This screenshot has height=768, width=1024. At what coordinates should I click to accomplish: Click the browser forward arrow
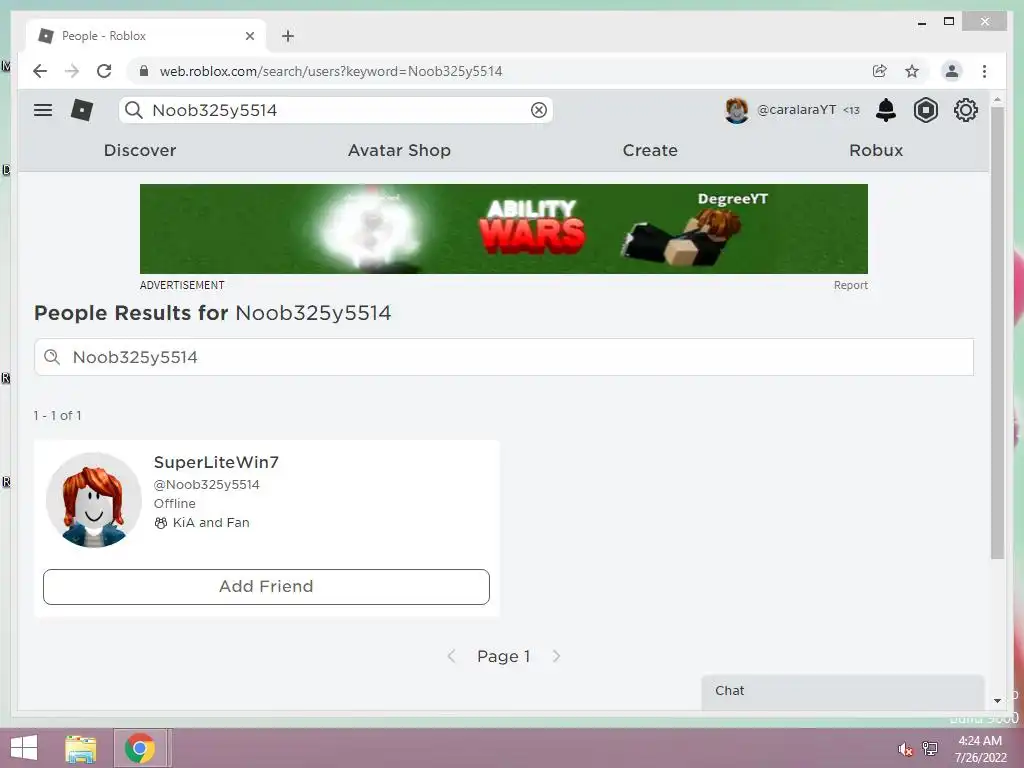(72, 71)
